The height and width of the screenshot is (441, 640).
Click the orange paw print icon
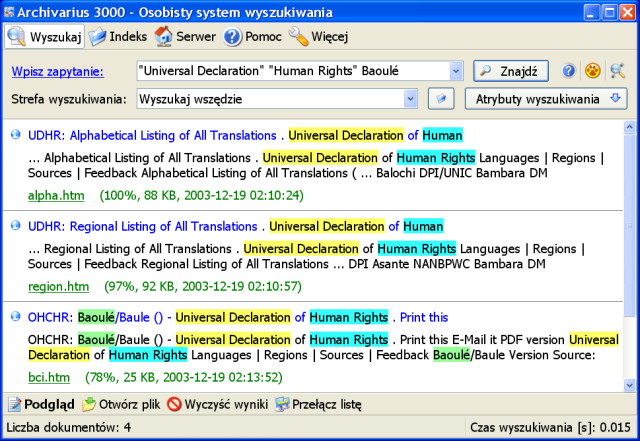pyautogui.click(x=593, y=72)
